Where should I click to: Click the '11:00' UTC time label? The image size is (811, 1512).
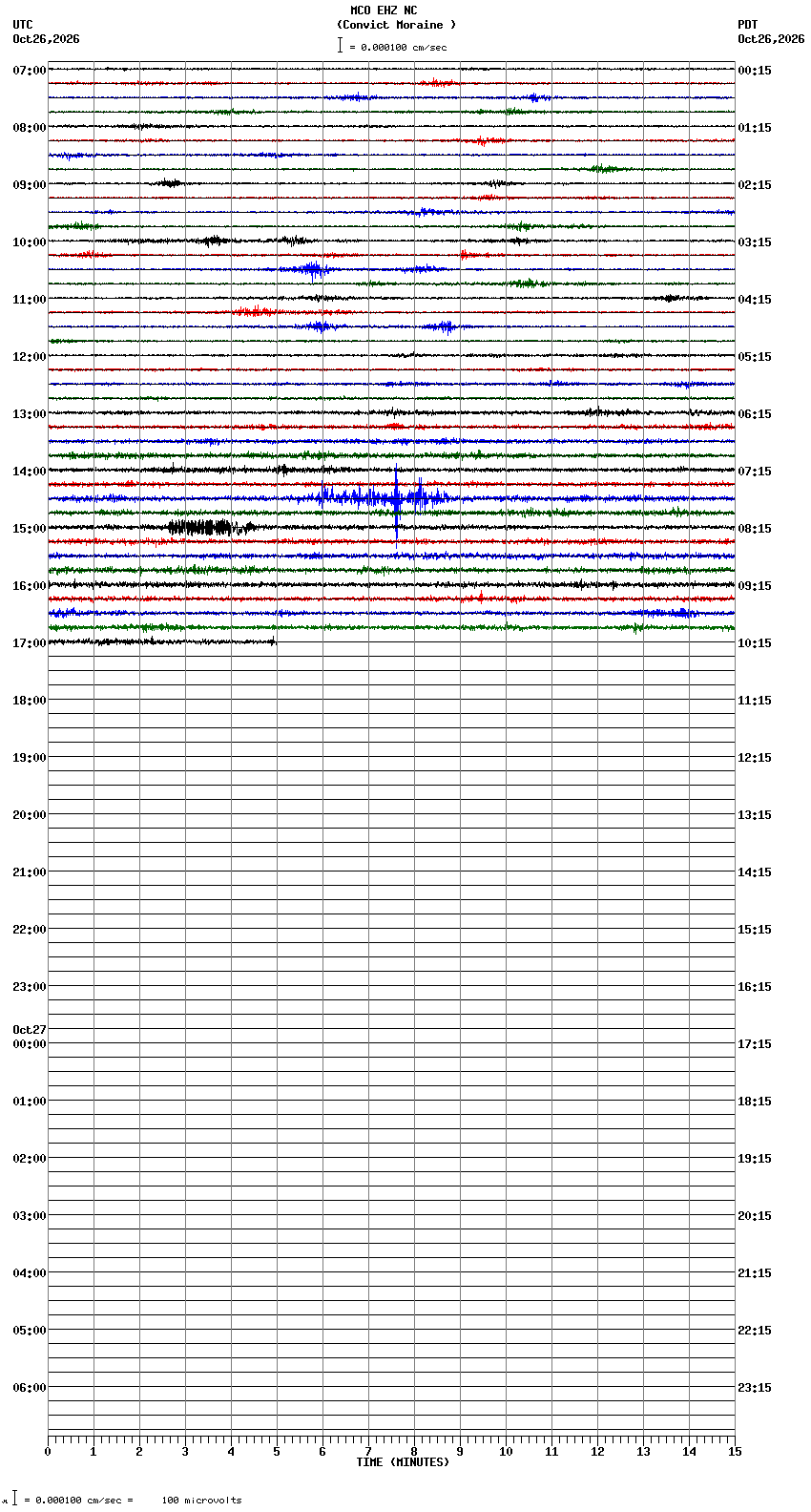[30, 300]
